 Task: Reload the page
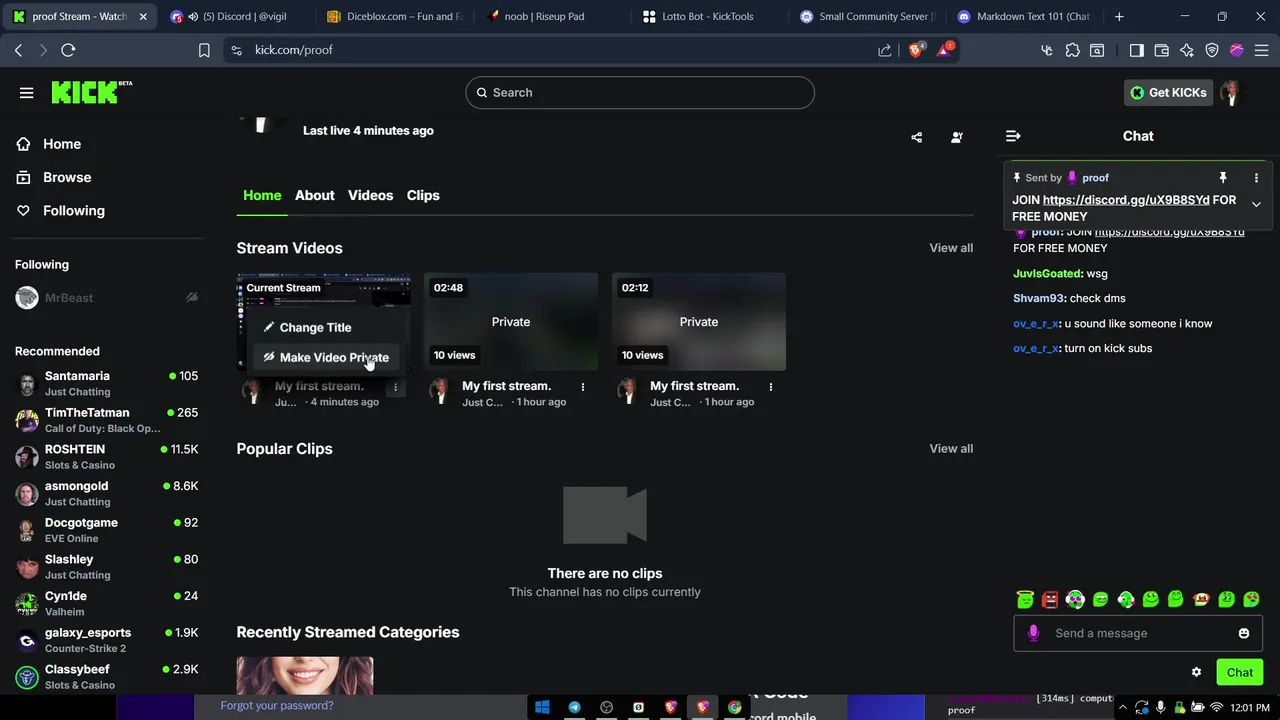coord(68,50)
